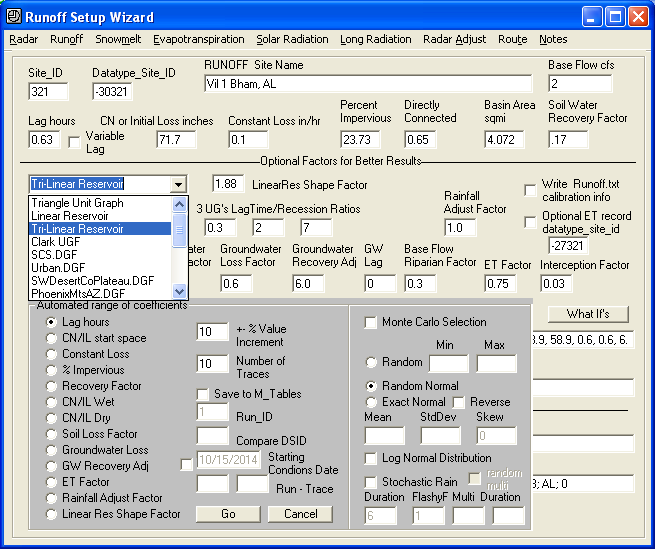The width and height of the screenshot is (655, 549).
Task: Open the Radar Adjust menu
Action: [454, 40]
